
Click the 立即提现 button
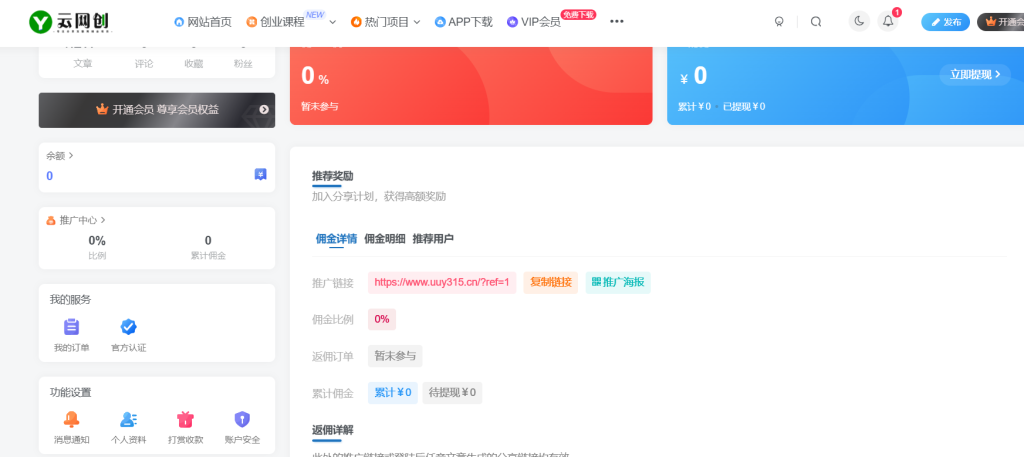[975, 74]
